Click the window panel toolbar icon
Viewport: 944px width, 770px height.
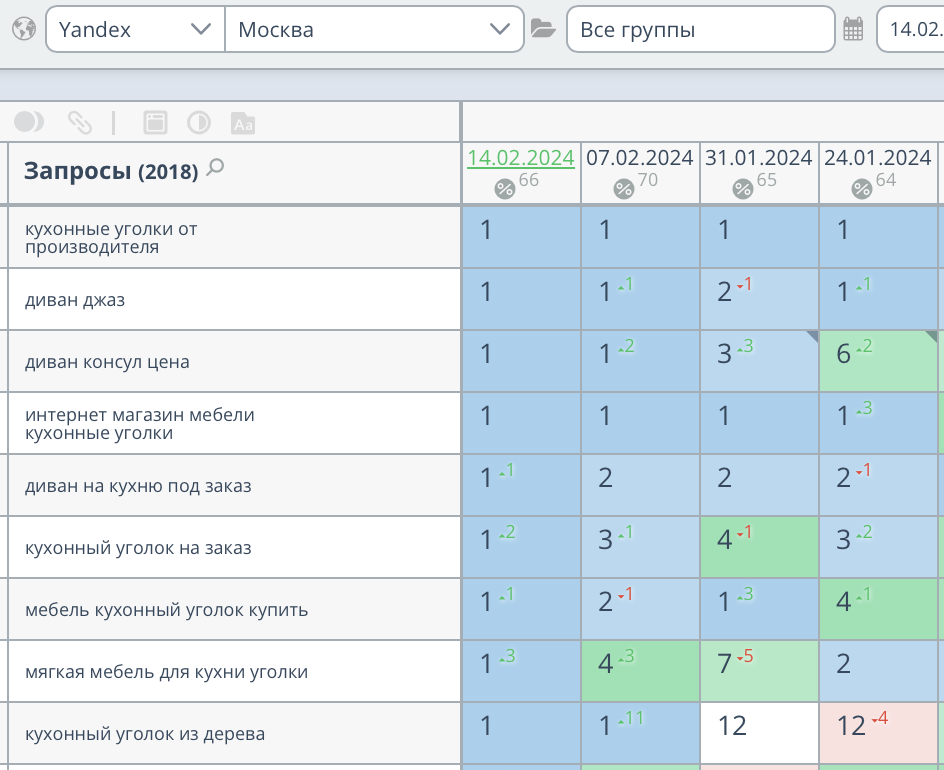pyautogui.click(x=155, y=123)
